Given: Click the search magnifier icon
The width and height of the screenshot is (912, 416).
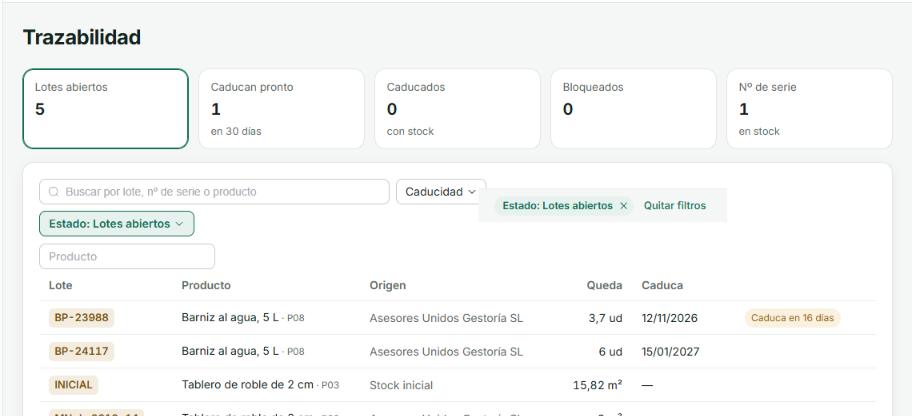Looking at the screenshot, I should (54, 192).
